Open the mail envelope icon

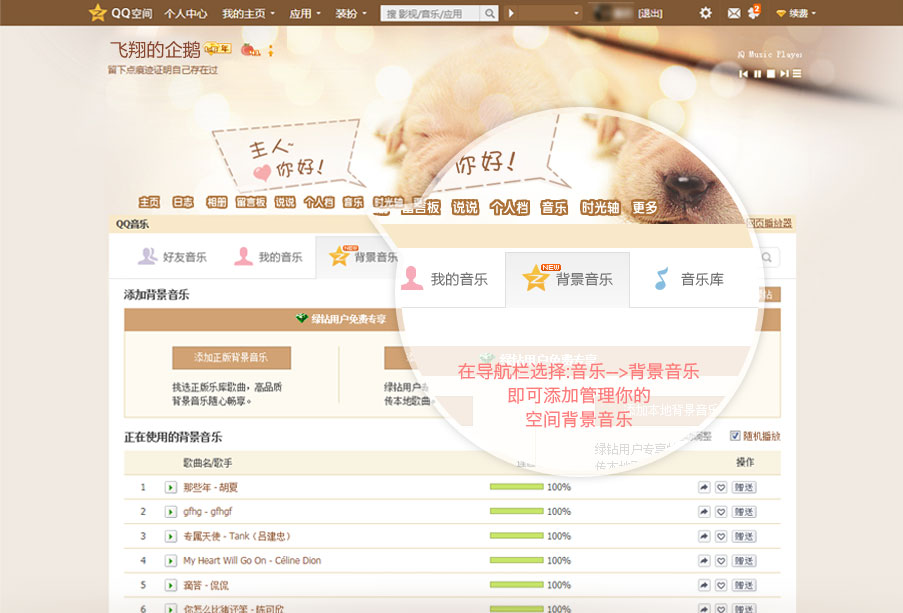coord(734,13)
